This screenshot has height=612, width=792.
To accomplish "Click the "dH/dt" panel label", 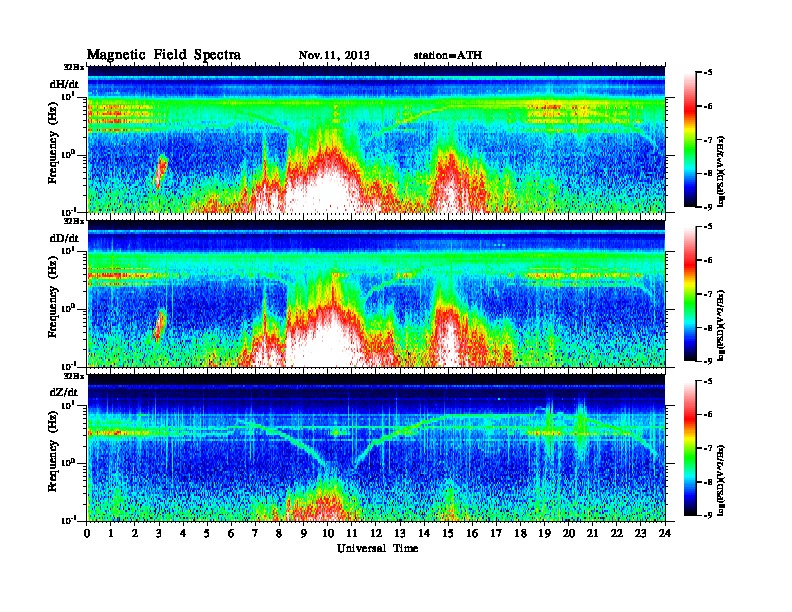I will (64, 84).
